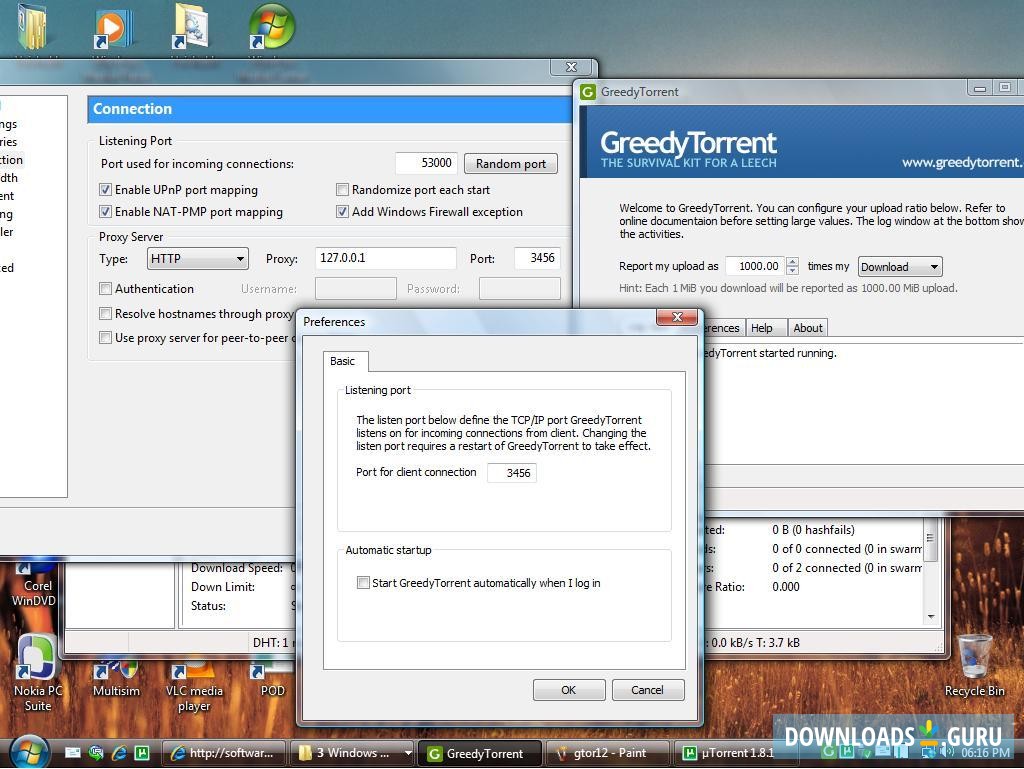Click the www.greedytorrent website text in banner
Screen dimensions: 1024x769
pos(963,162)
